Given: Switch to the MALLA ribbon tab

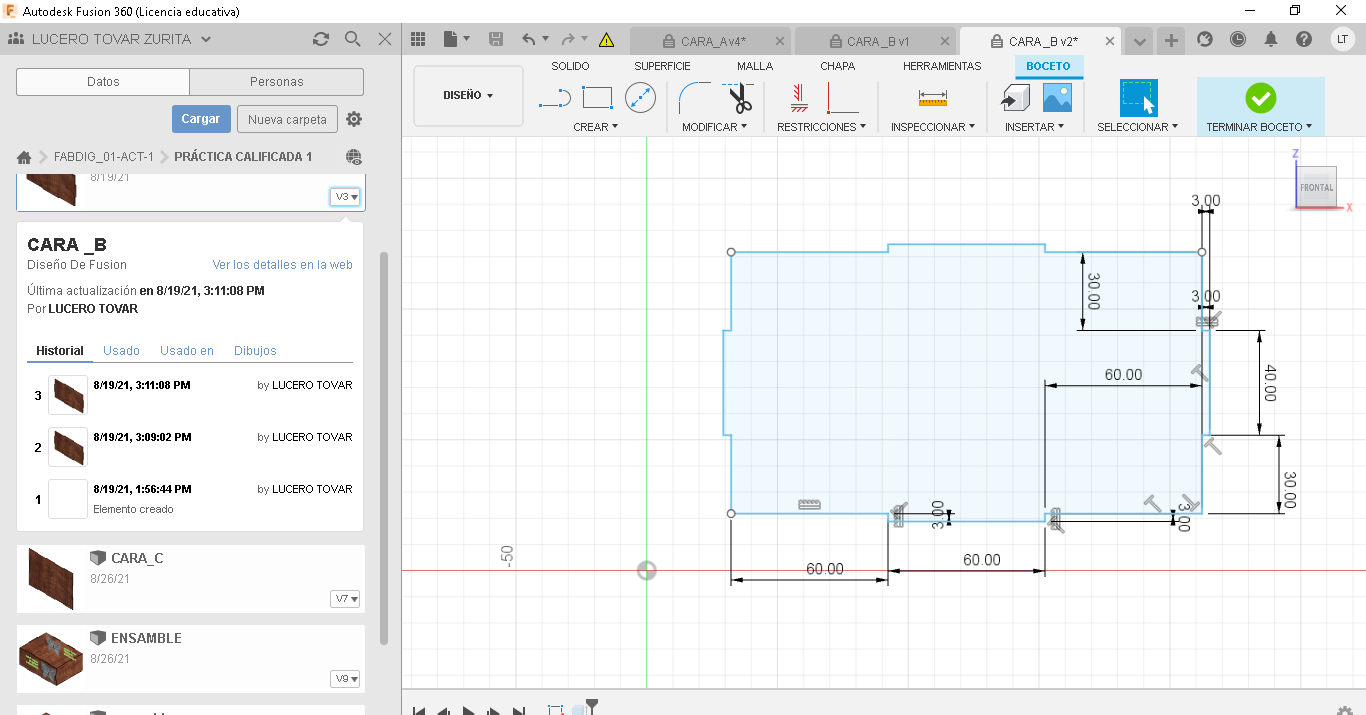Looking at the screenshot, I should 755,66.
